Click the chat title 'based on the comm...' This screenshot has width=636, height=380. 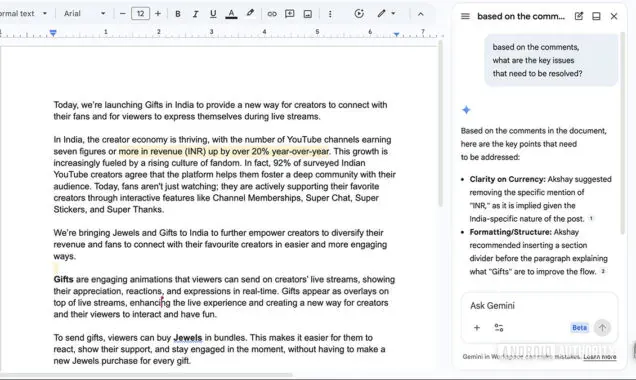[x=521, y=16]
